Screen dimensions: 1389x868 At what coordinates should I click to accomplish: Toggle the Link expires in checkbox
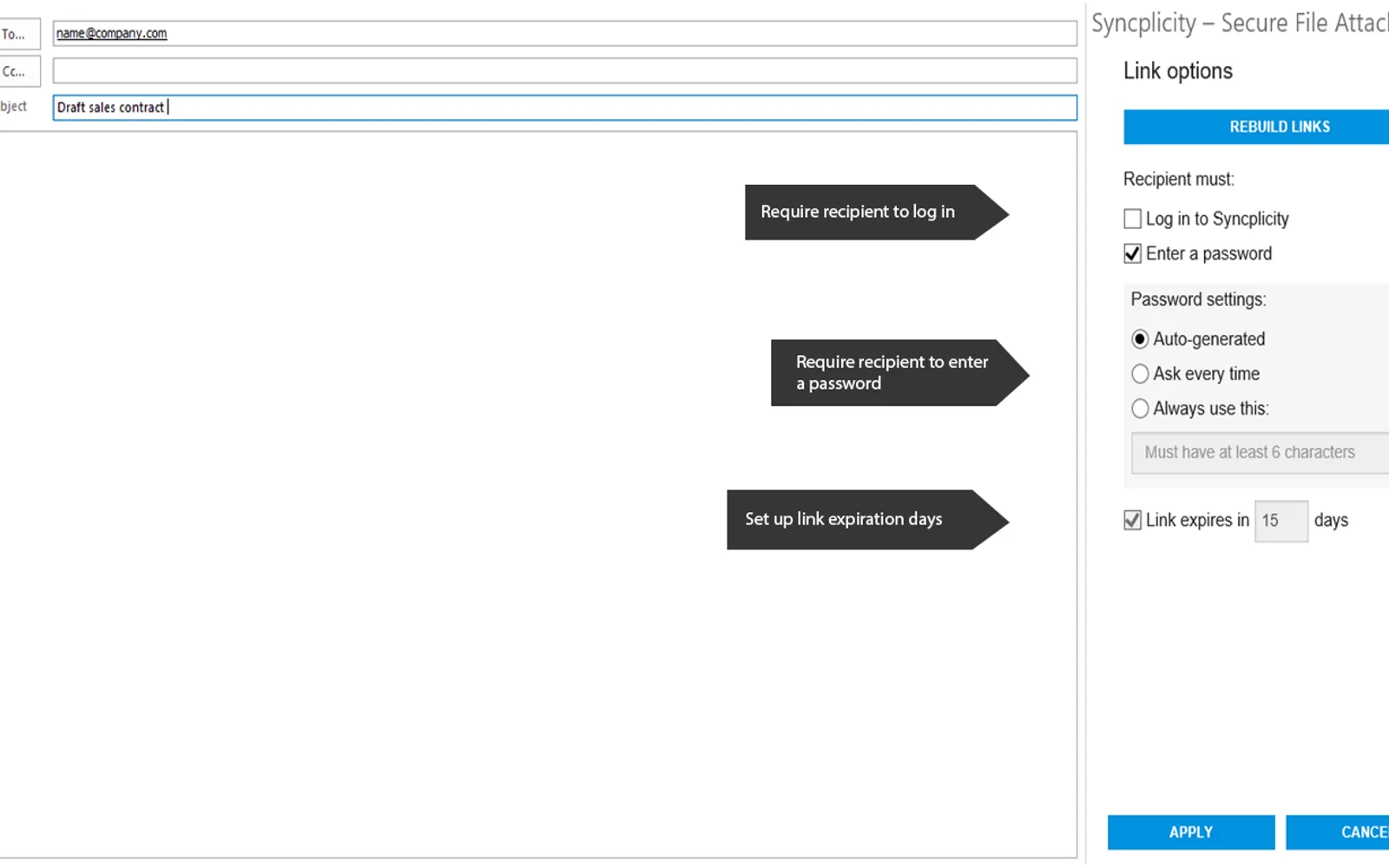click(x=1132, y=520)
